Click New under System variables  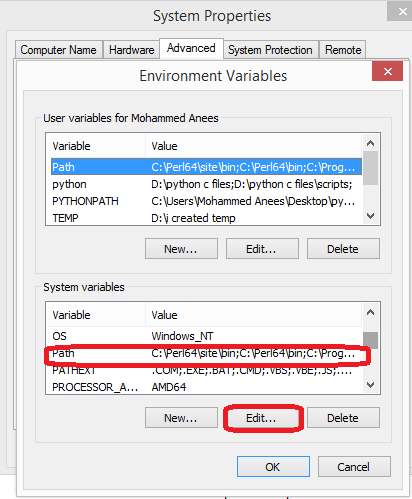(181, 418)
